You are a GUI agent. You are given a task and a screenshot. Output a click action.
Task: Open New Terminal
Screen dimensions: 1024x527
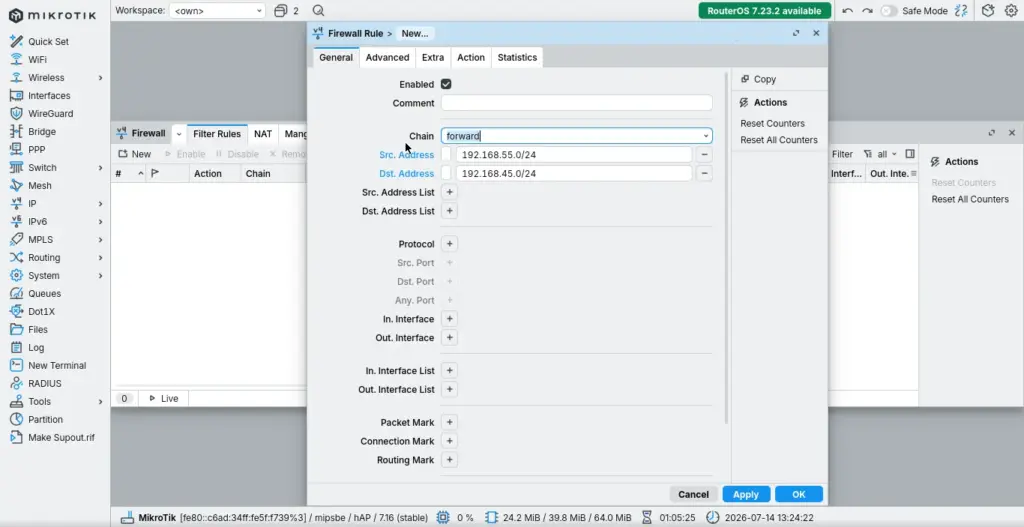click(x=56, y=366)
